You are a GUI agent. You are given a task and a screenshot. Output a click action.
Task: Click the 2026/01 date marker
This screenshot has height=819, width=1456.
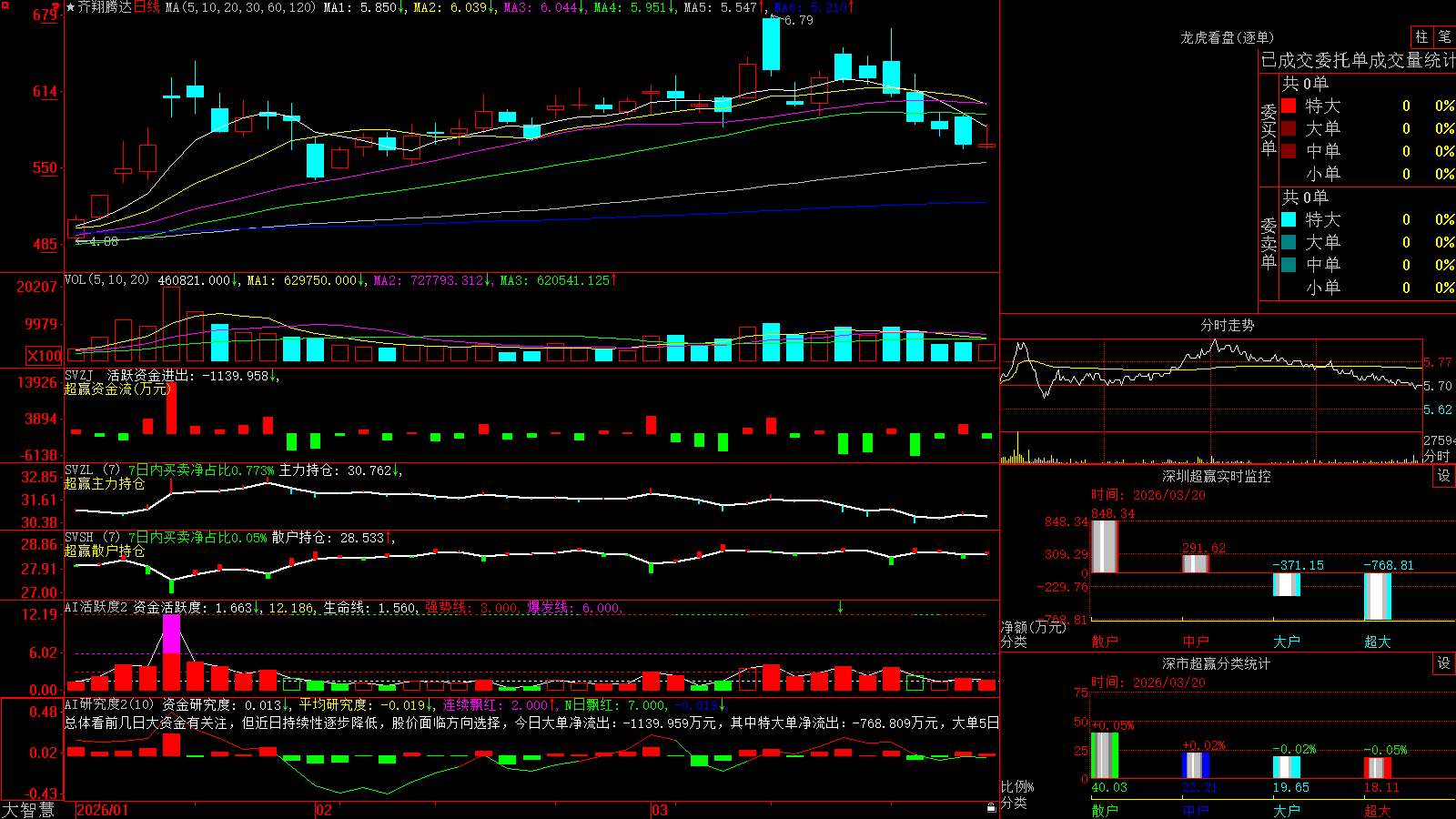point(103,810)
